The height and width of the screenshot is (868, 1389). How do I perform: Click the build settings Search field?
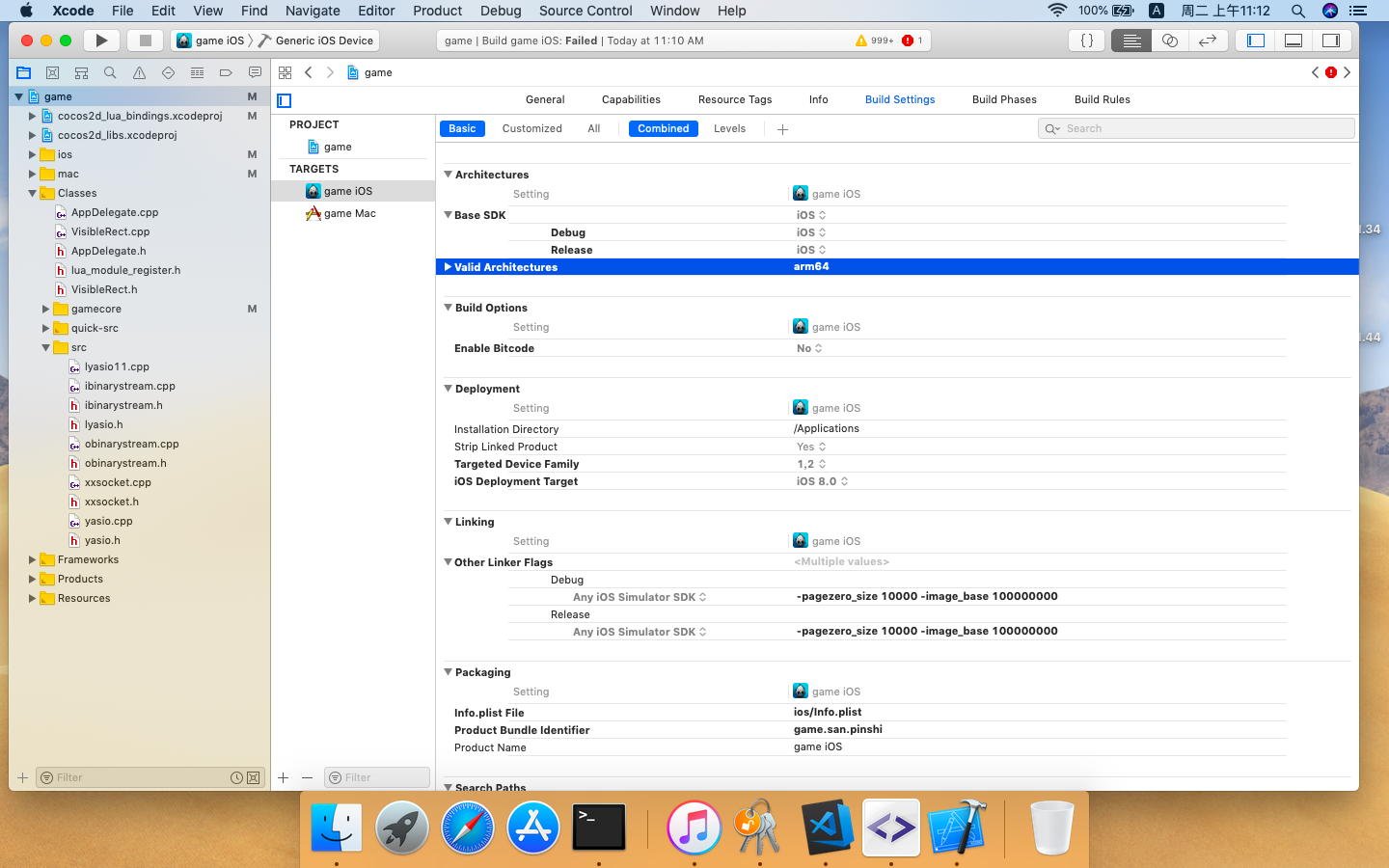(x=1197, y=128)
